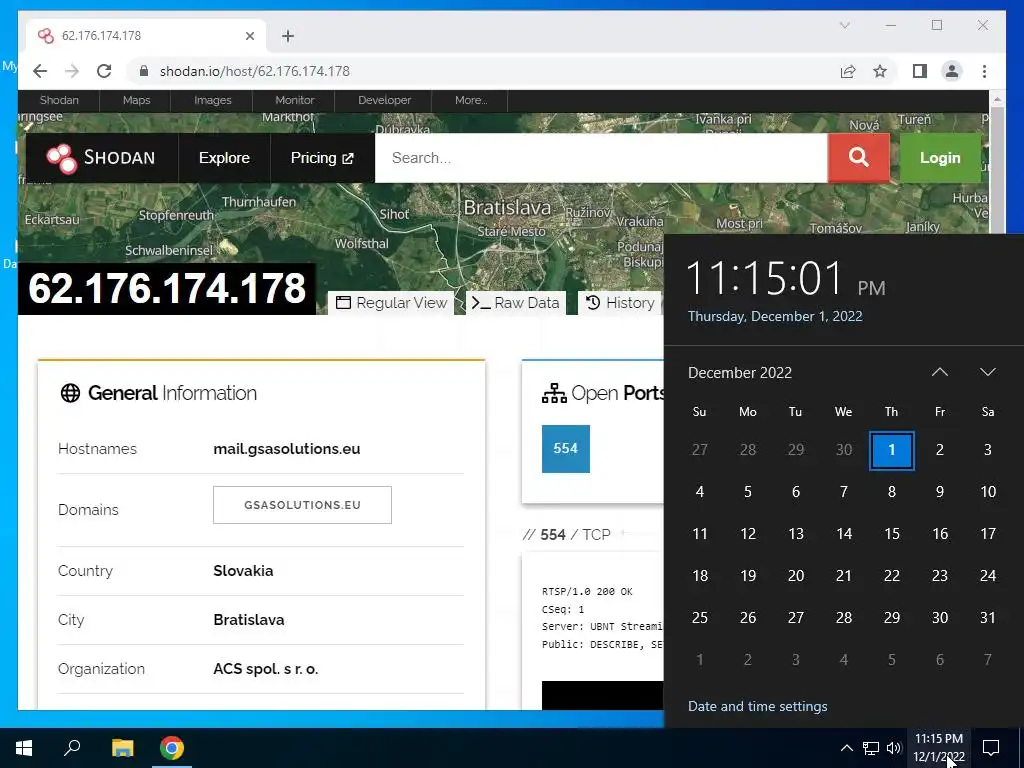Click the 62.176.174.178 IP heading
Viewport: 1024px width, 768px height.
tap(167, 289)
